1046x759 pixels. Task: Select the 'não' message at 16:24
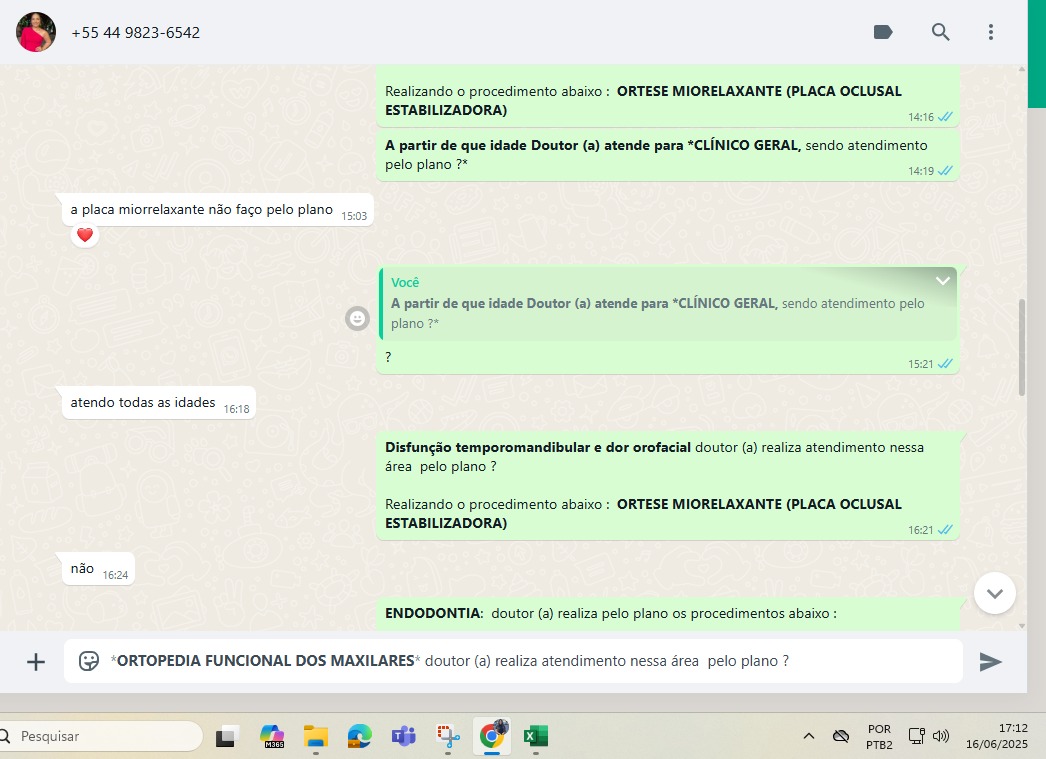pos(99,569)
